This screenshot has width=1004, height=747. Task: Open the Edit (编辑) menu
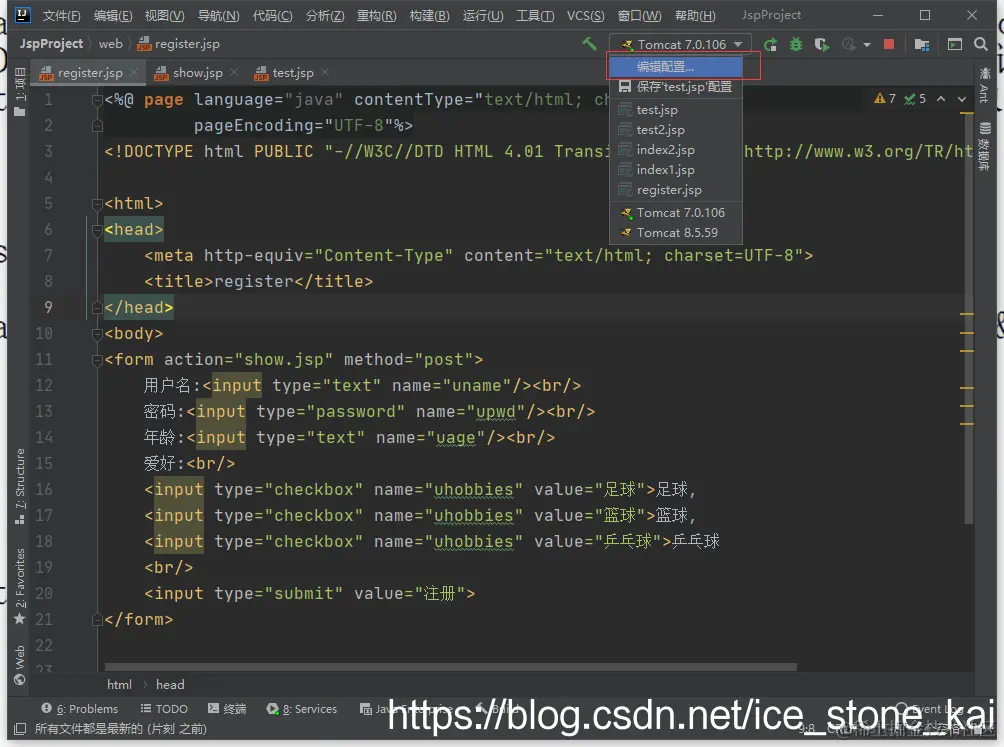(113, 15)
